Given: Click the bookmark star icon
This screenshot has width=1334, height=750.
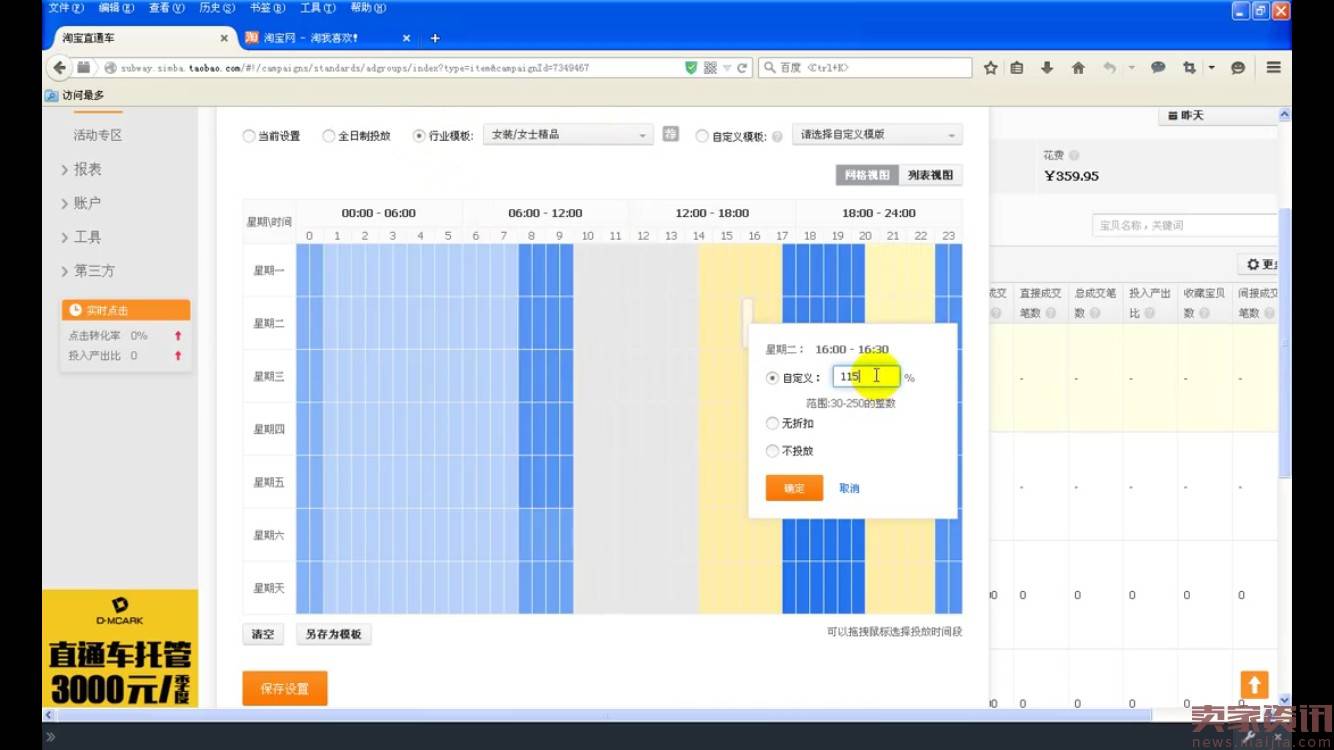Looking at the screenshot, I should coord(990,68).
